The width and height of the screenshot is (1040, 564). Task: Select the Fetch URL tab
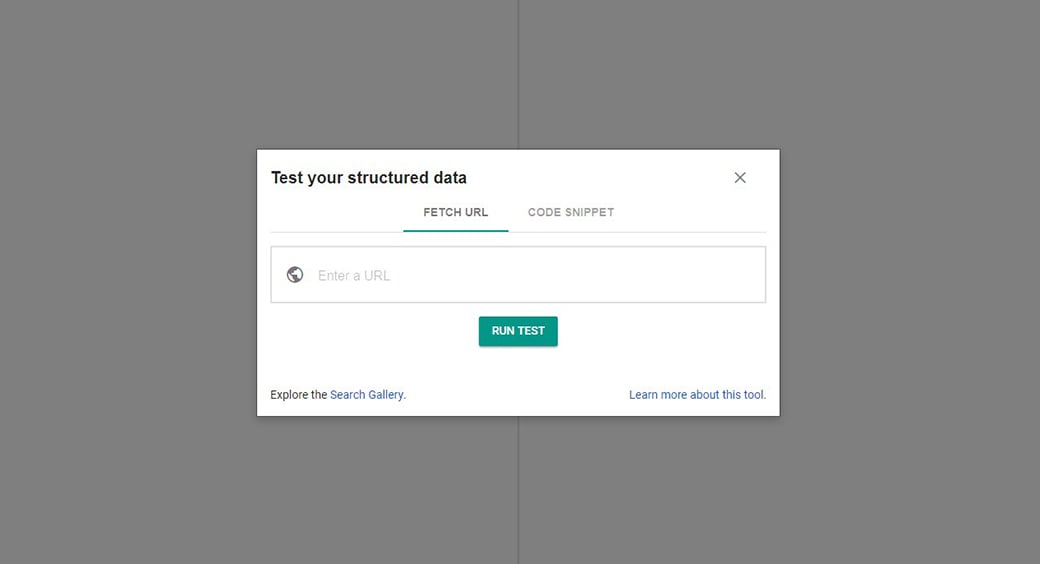click(456, 212)
